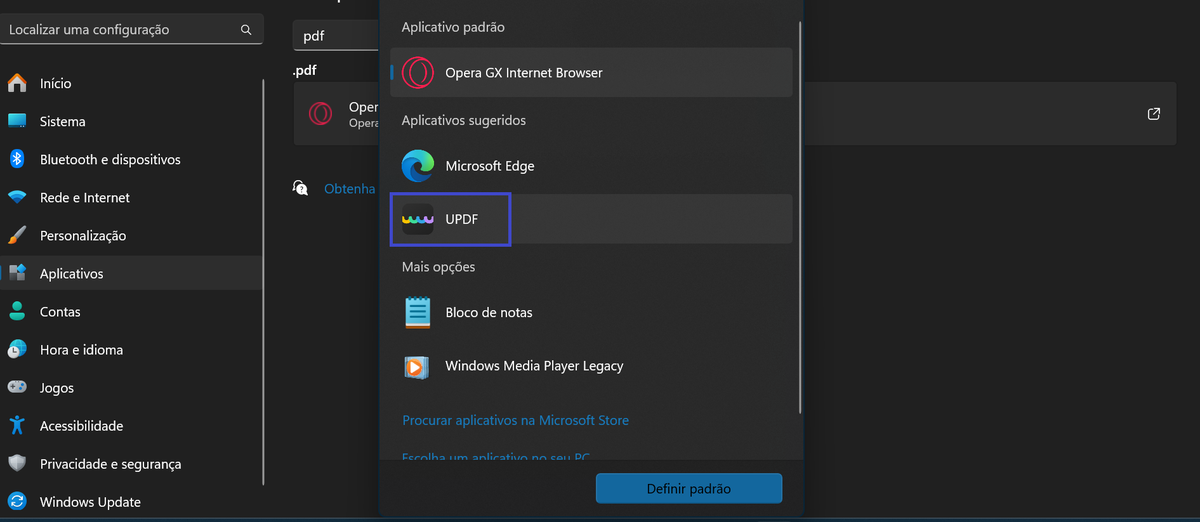Viewport: 1200px width, 522px height.
Task: Choose Microsoft Edge as PDF app
Action: tap(591, 166)
